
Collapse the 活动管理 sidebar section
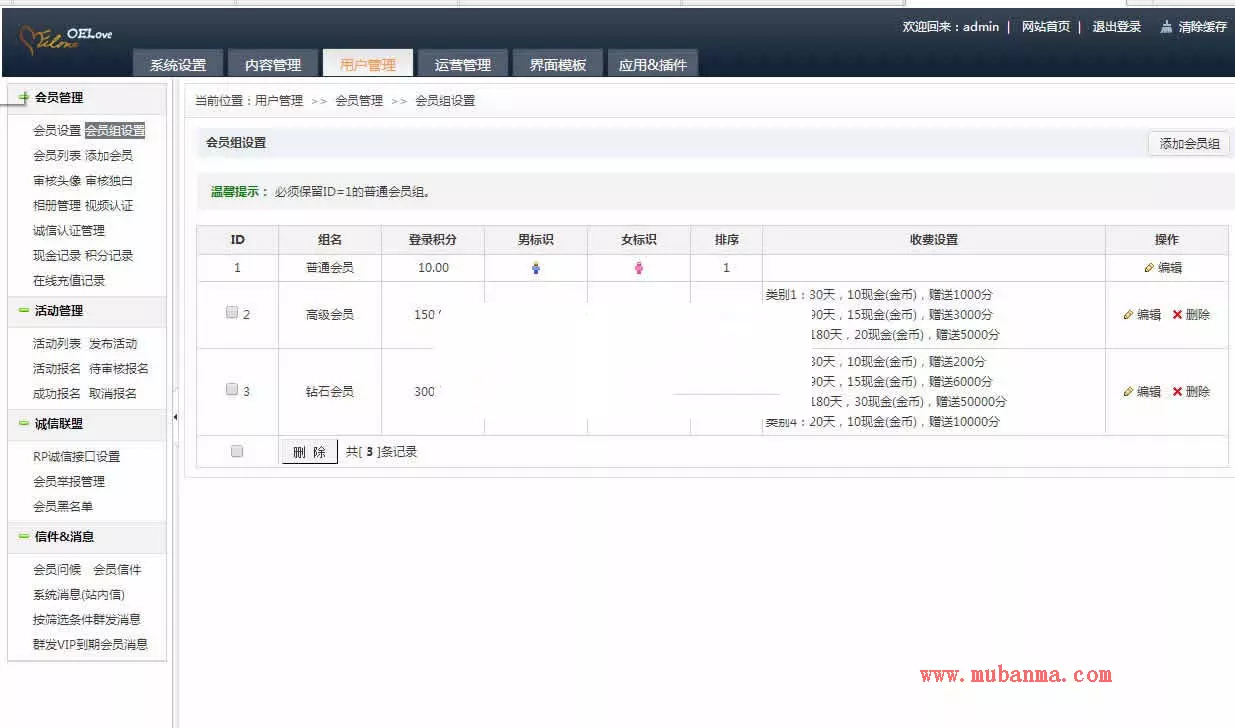pos(23,311)
